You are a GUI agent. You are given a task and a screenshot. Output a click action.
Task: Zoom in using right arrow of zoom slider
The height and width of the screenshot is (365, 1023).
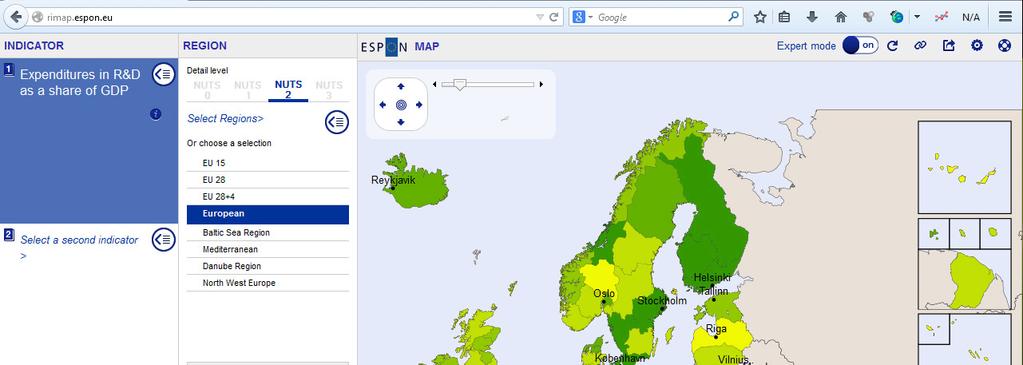tap(541, 84)
